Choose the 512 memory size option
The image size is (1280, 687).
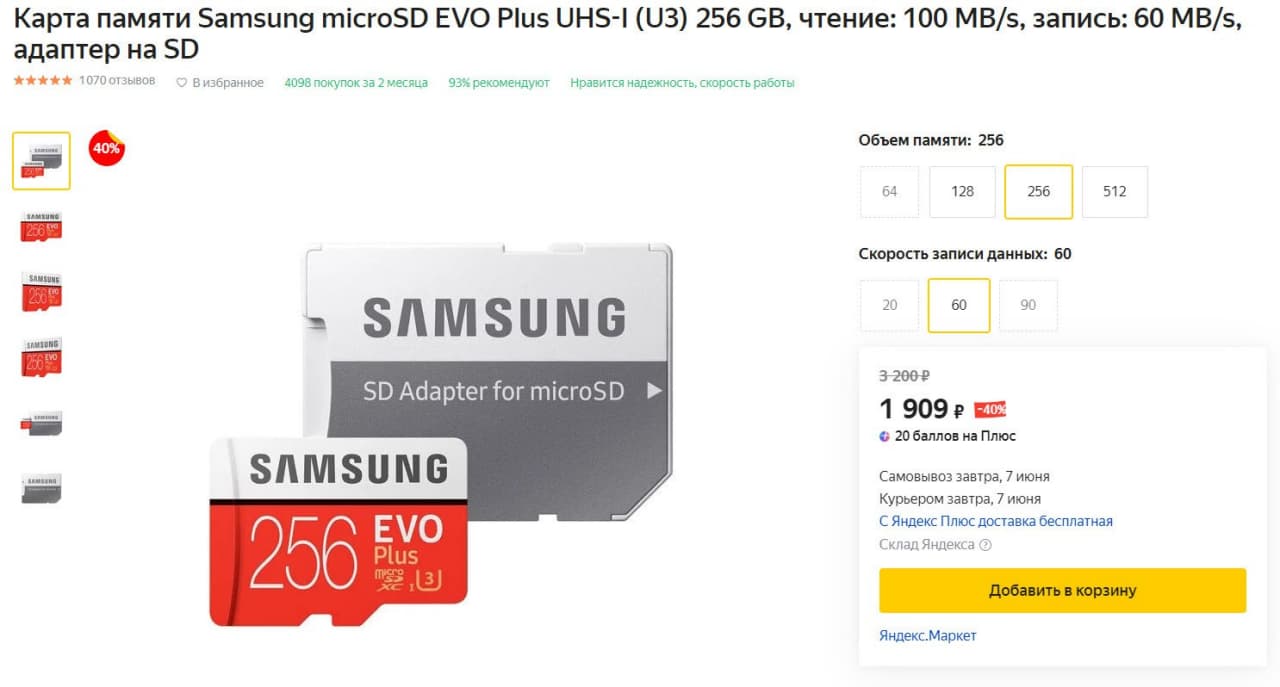point(1114,191)
